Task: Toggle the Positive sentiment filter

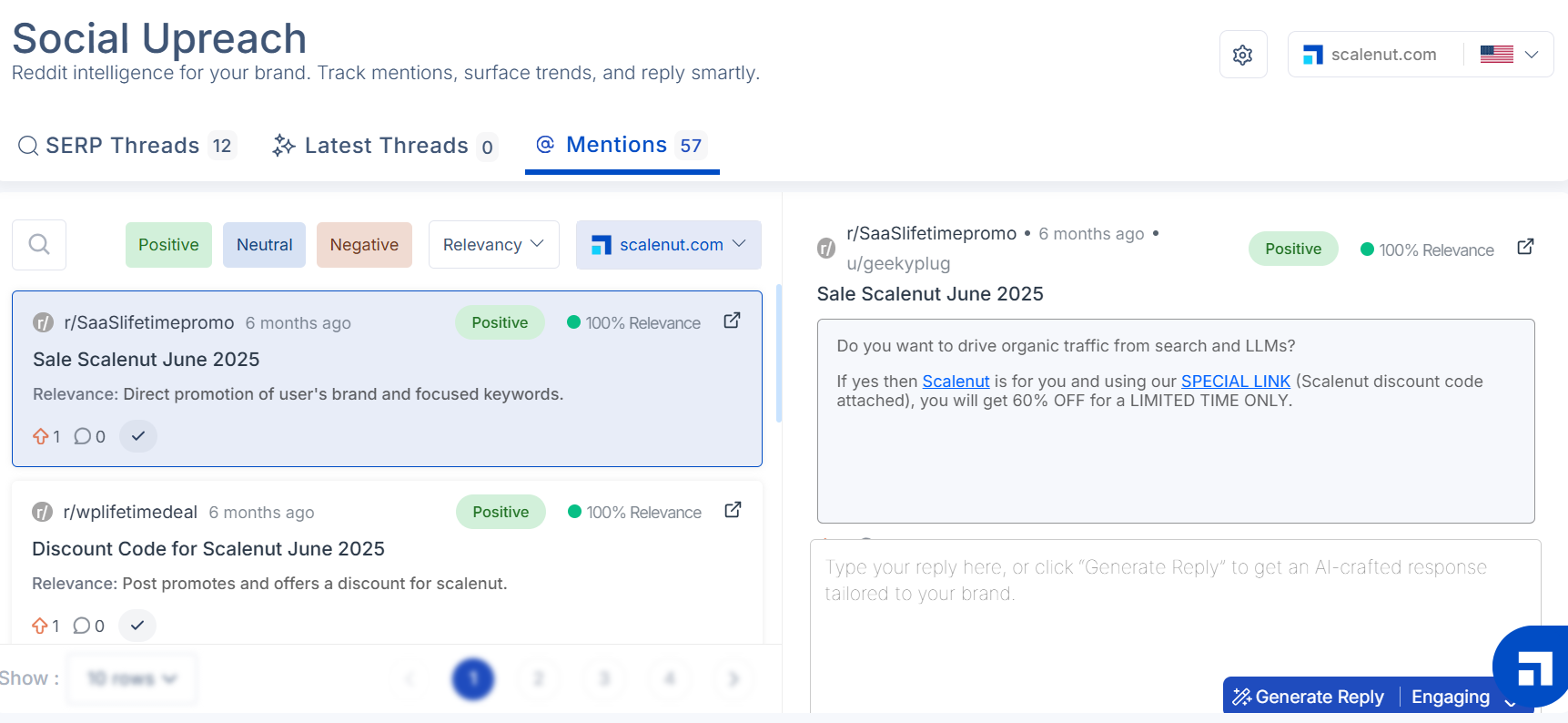Action: [x=168, y=245]
